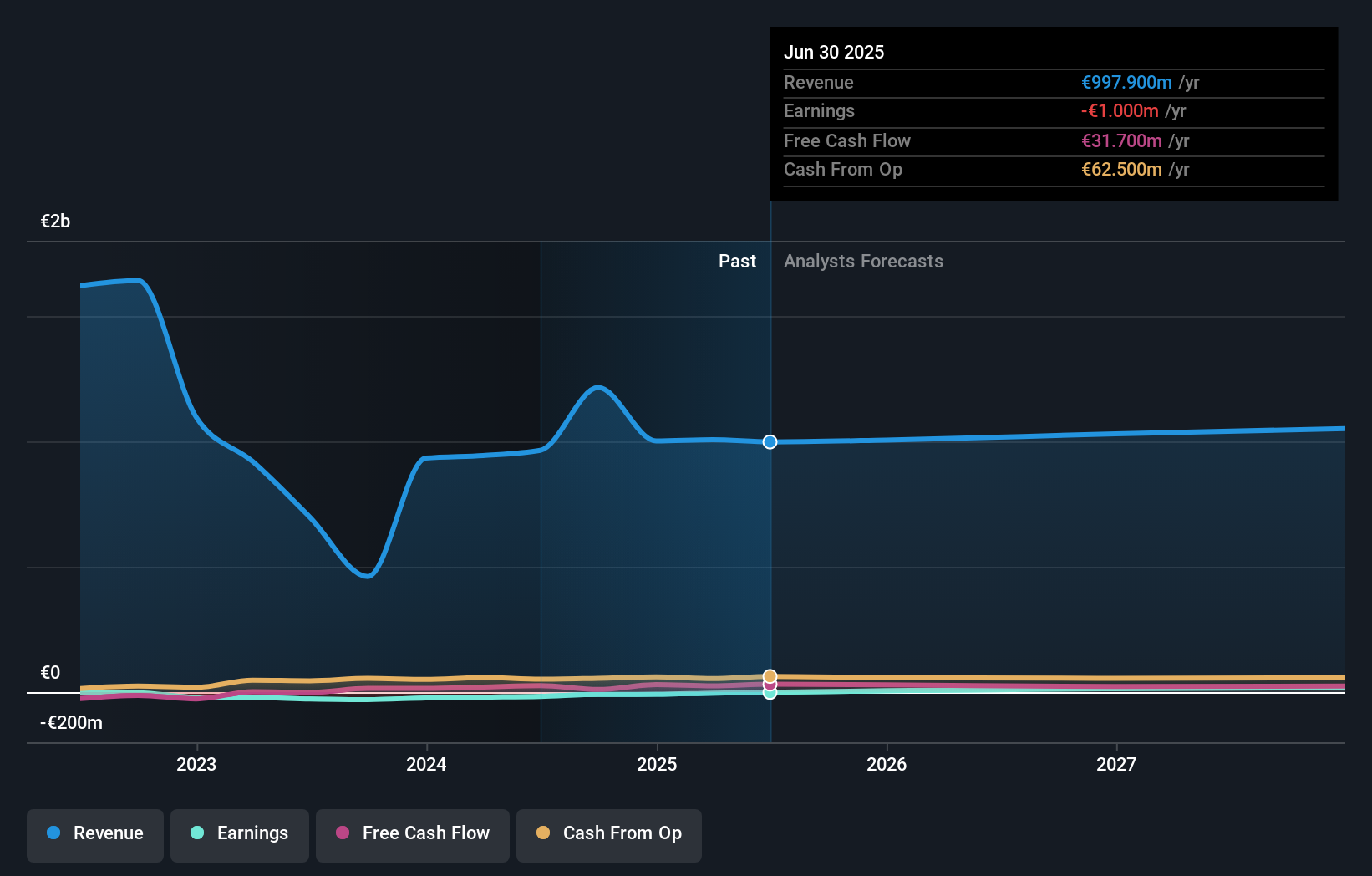Click the revenue peak near late 2024
Screen dimensions: 1372x876
click(598, 387)
